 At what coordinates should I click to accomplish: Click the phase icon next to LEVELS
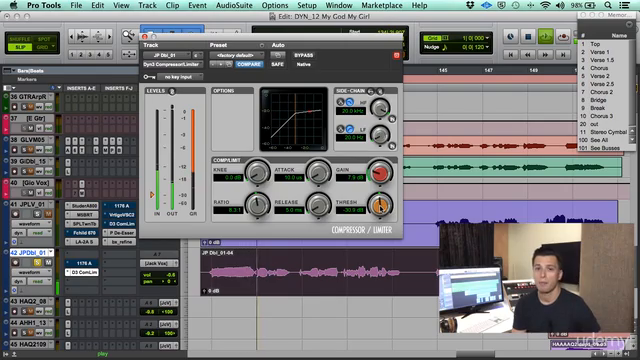(172, 91)
